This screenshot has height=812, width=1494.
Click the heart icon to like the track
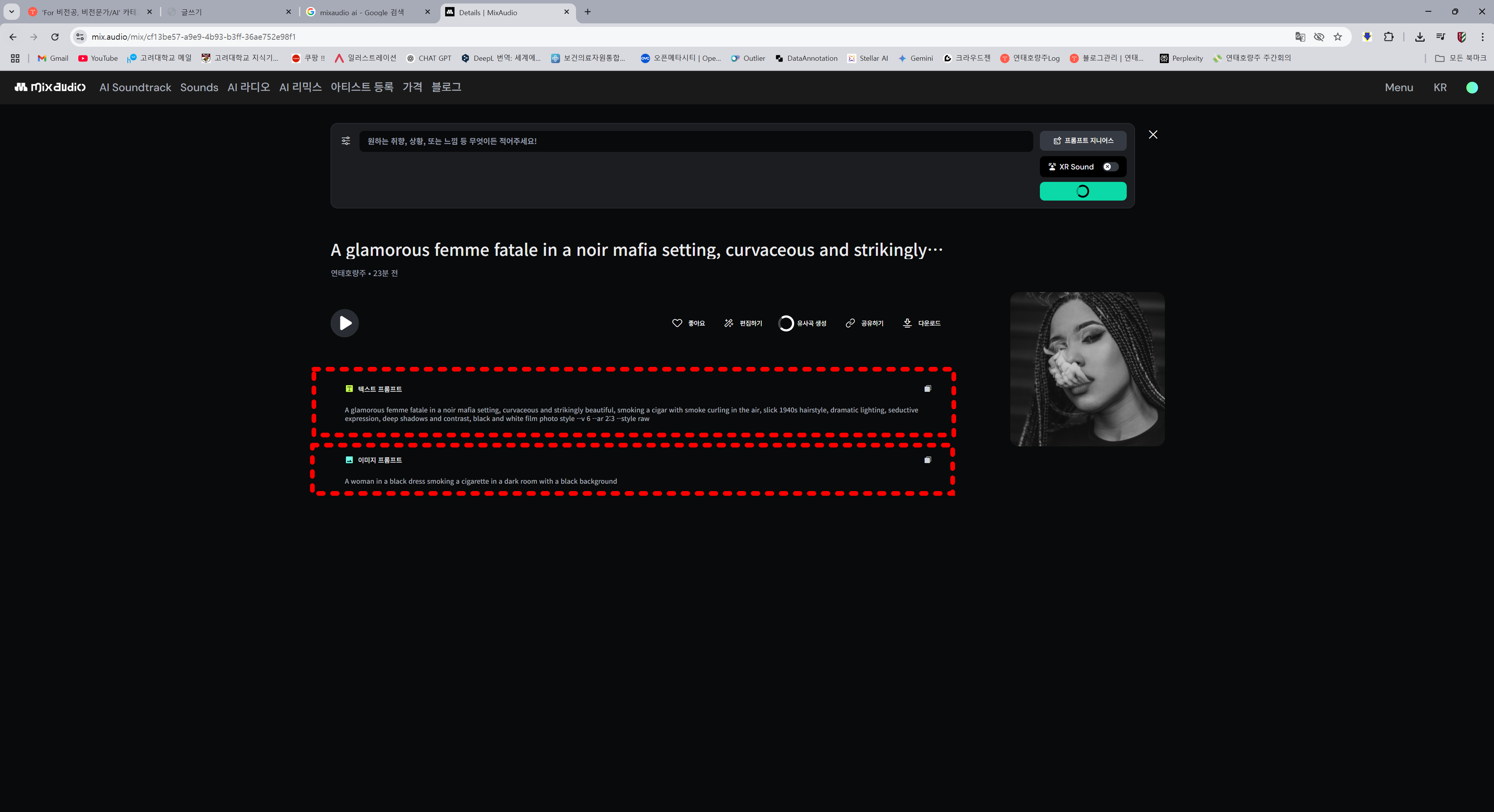point(677,323)
